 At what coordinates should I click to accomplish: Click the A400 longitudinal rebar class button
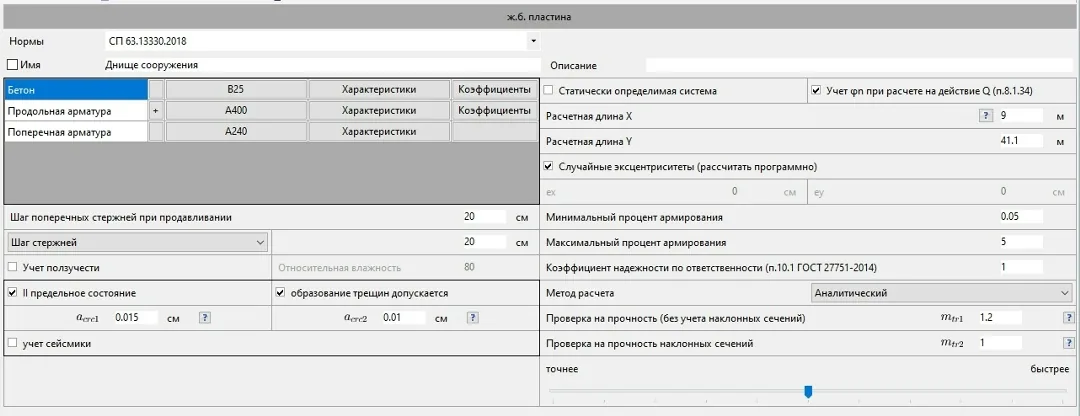pos(236,110)
